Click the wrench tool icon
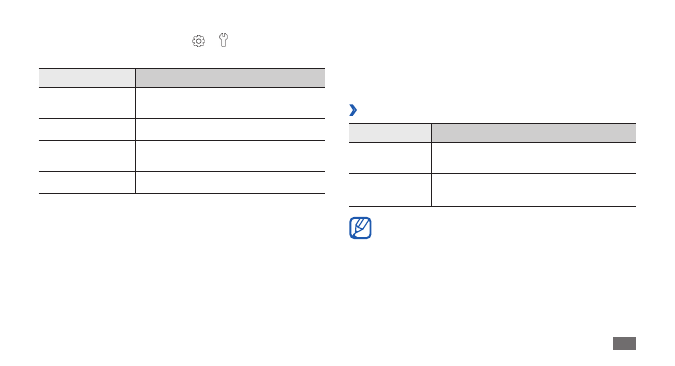The width and height of the screenshot is (675, 366). coord(223,40)
